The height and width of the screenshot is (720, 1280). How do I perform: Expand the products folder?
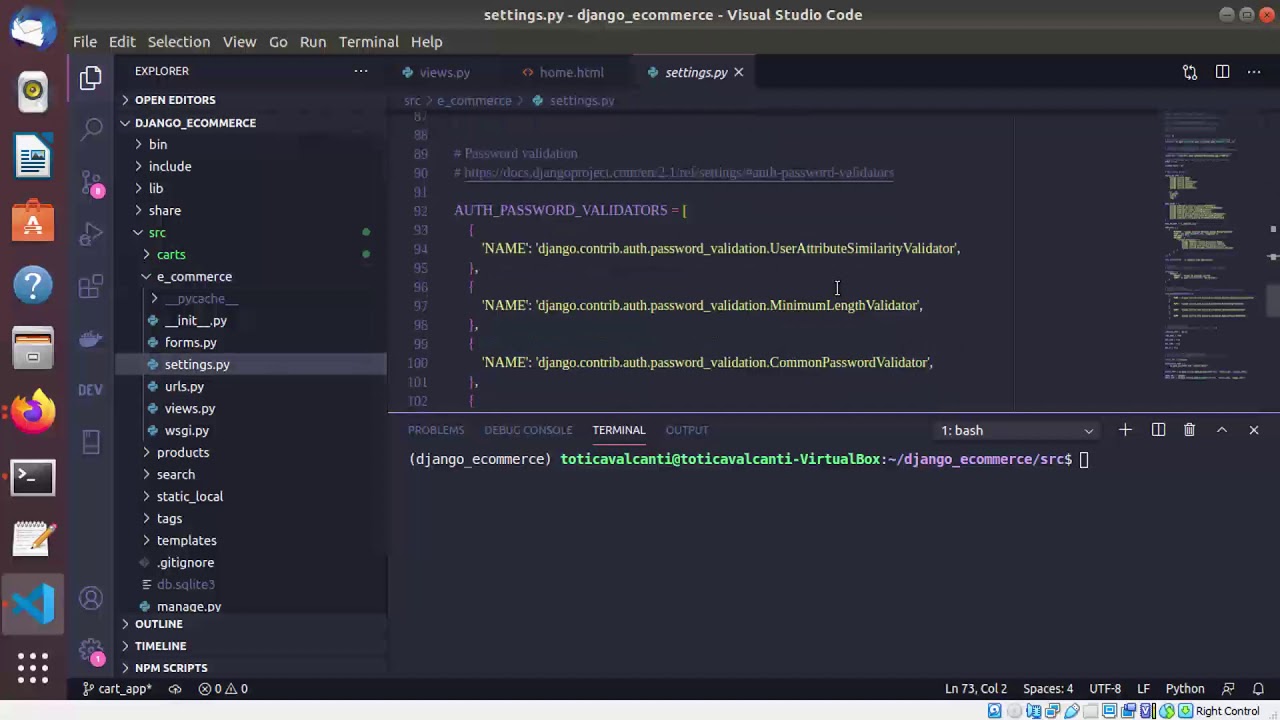pos(183,452)
